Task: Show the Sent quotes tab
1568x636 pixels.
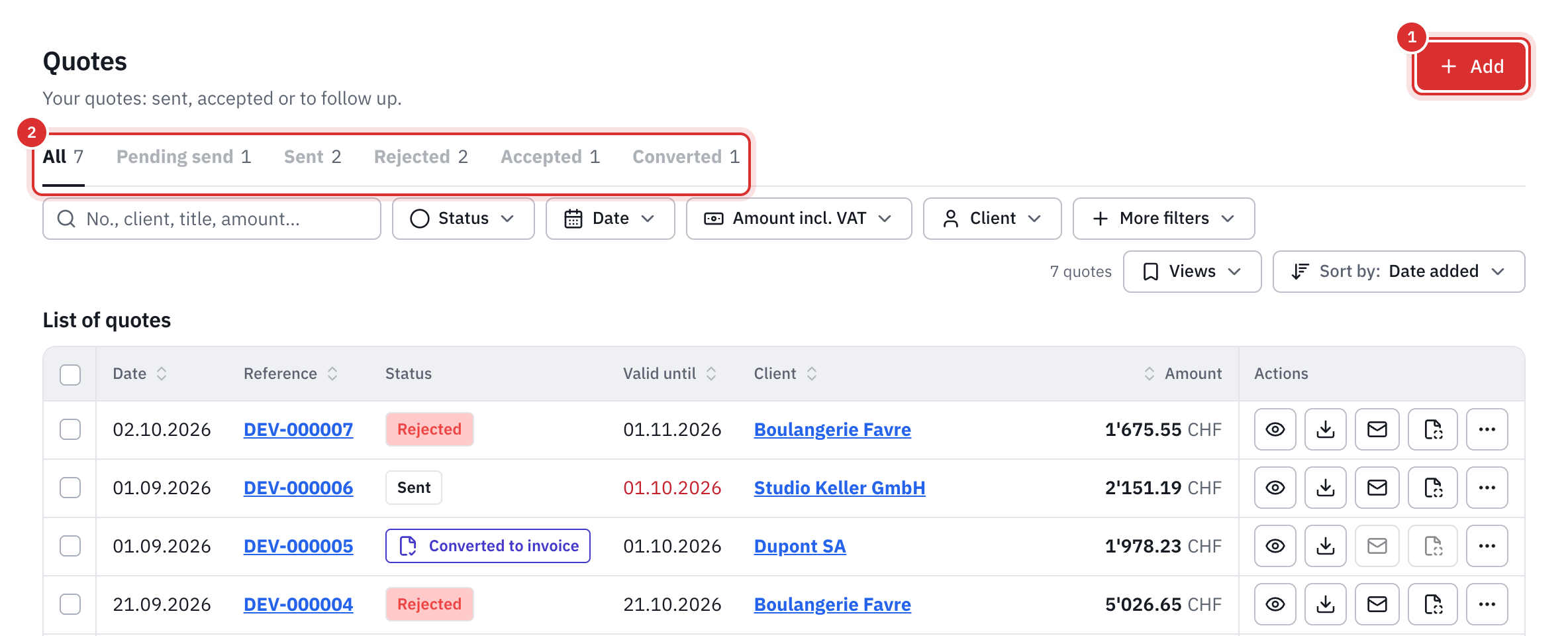Action: pos(313,157)
